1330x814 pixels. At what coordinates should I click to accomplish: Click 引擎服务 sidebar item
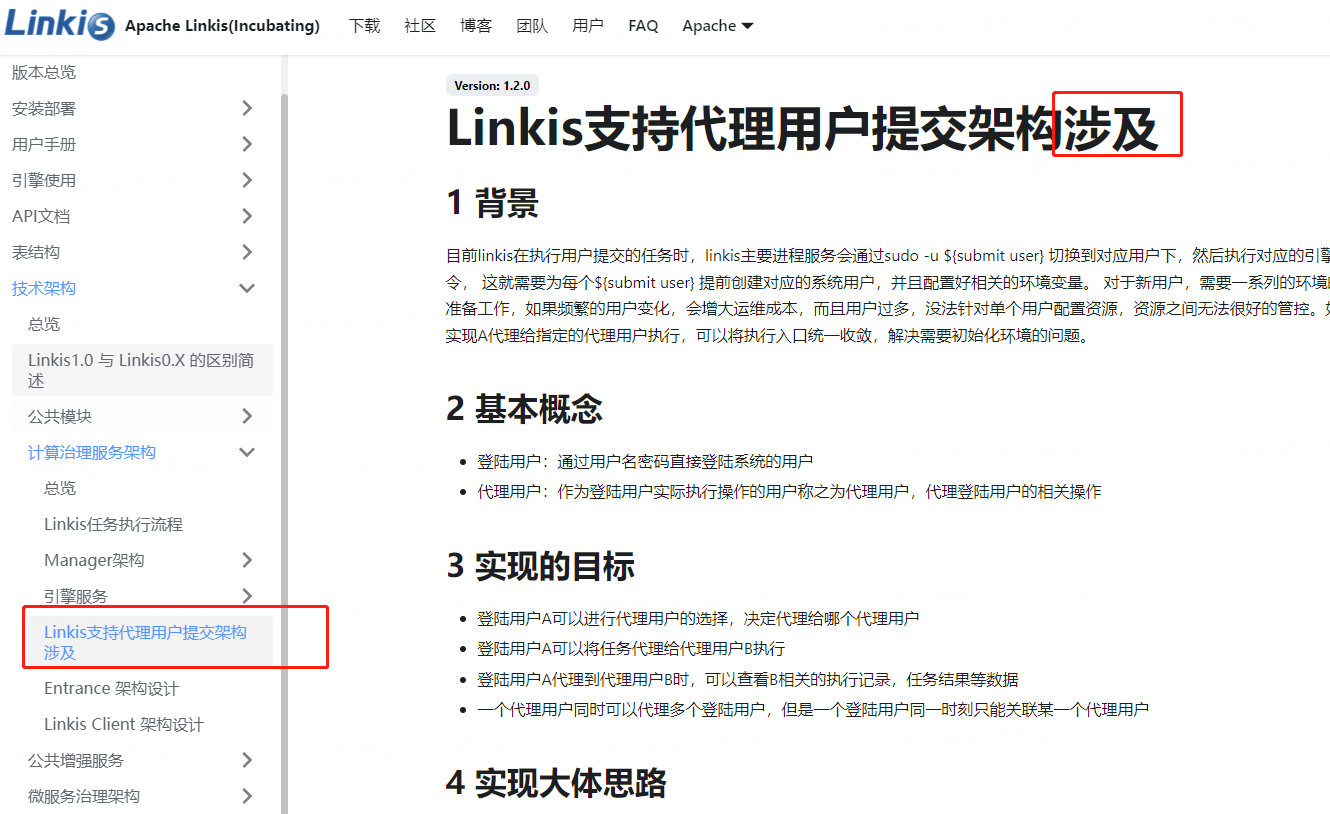click(76, 596)
